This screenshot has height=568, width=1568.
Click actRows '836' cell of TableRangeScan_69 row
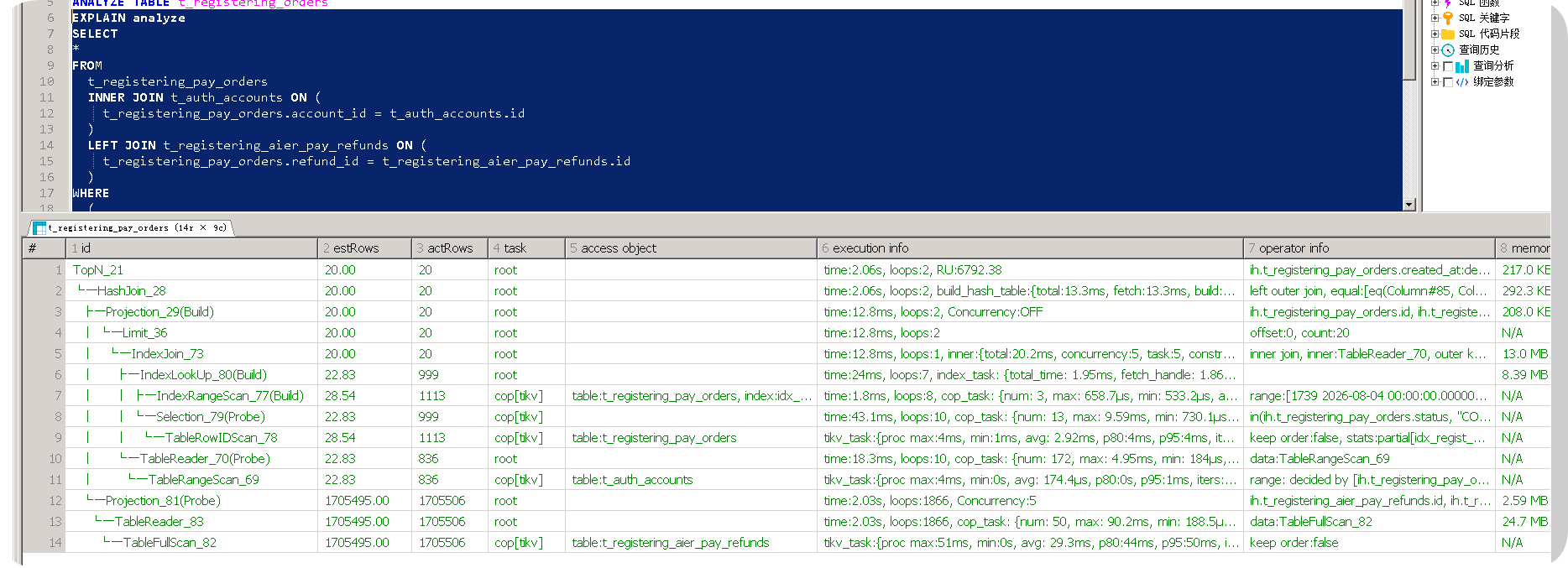pyautogui.click(x=449, y=480)
